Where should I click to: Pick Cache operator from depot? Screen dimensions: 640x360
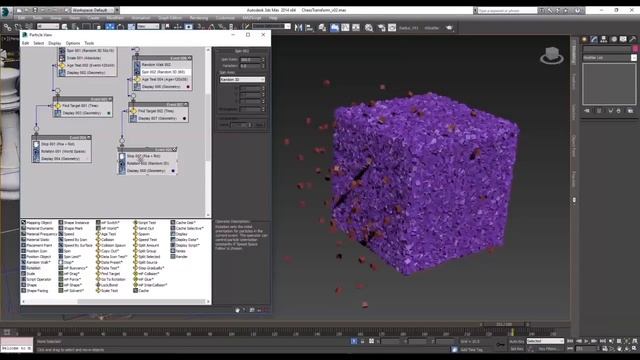tap(141, 291)
